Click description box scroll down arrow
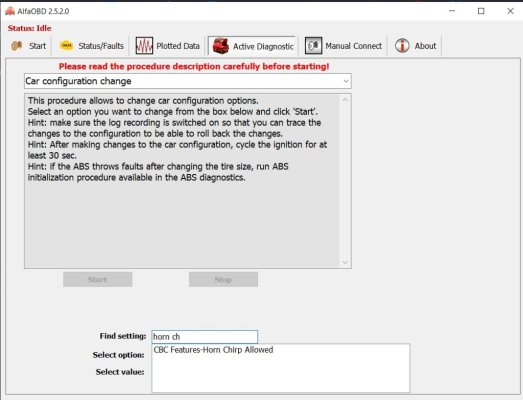 point(345,263)
